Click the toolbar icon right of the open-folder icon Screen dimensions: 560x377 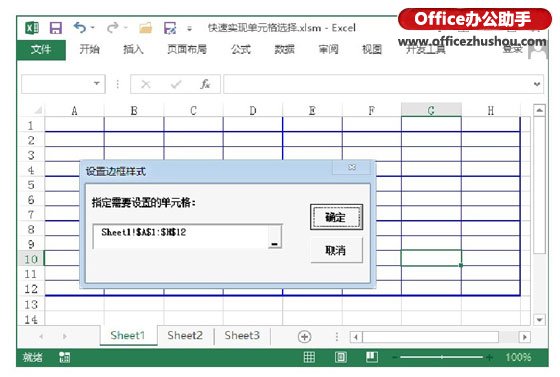170,28
